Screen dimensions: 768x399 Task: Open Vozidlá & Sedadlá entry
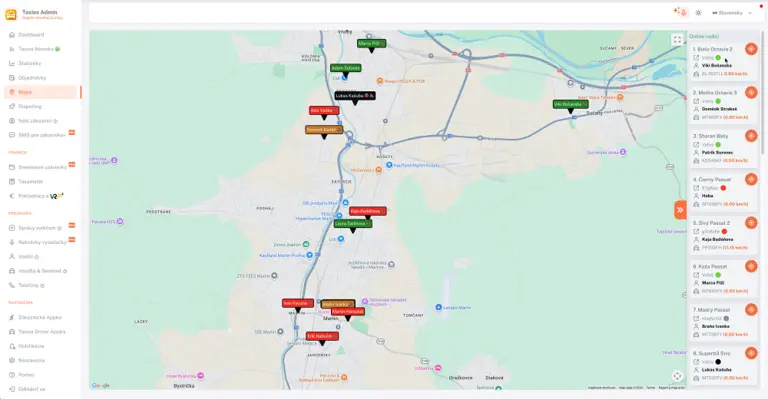click(x=40, y=271)
